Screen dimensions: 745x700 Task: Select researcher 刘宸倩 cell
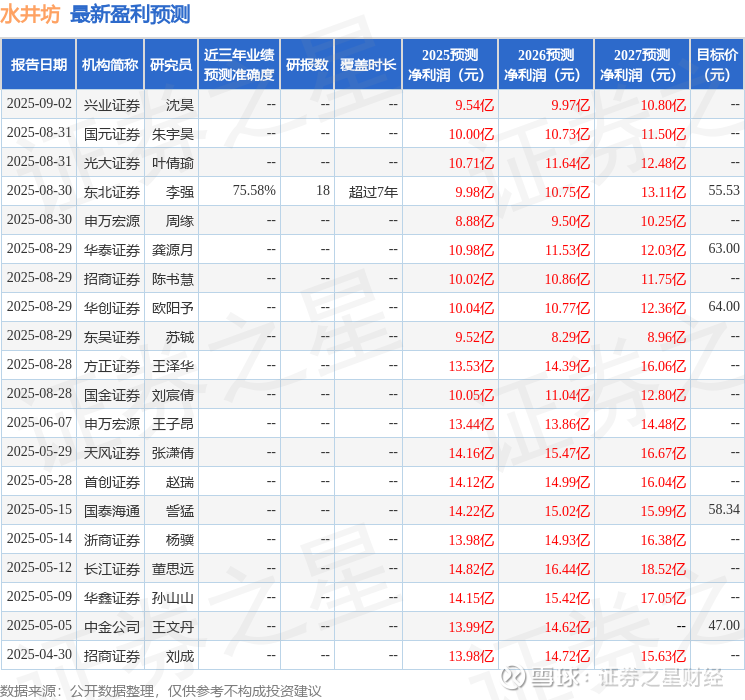[173, 395]
